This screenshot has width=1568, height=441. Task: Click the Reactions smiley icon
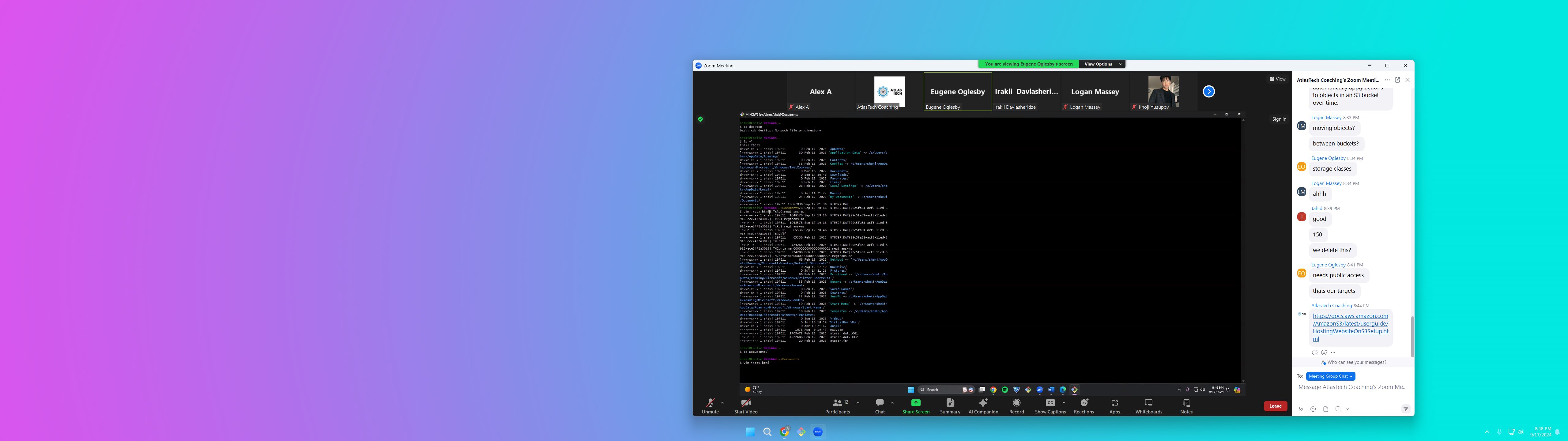tap(1084, 403)
